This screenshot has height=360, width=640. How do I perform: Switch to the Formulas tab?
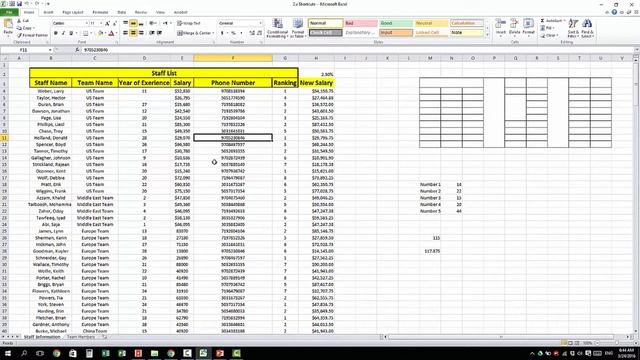tap(100, 12)
